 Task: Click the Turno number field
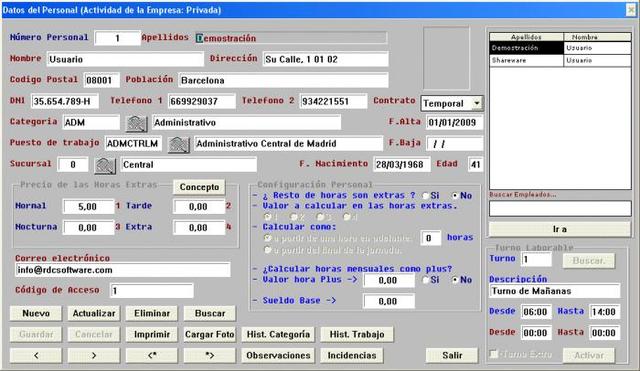point(536,259)
